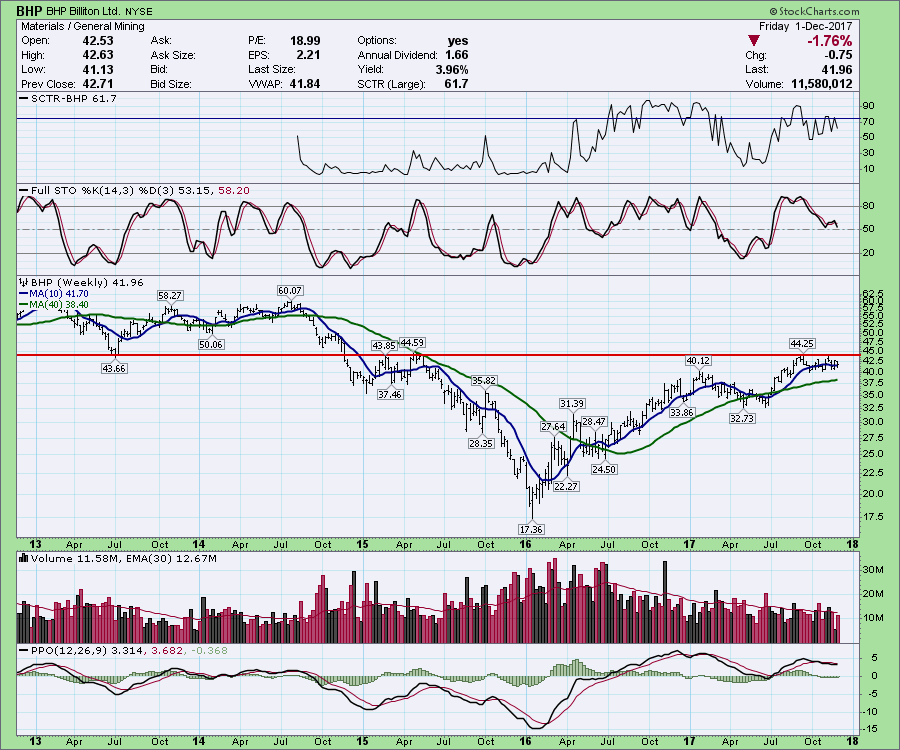Click the EPS value 2.21
Viewport: 900px width, 750px height.
[x=308, y=55]
